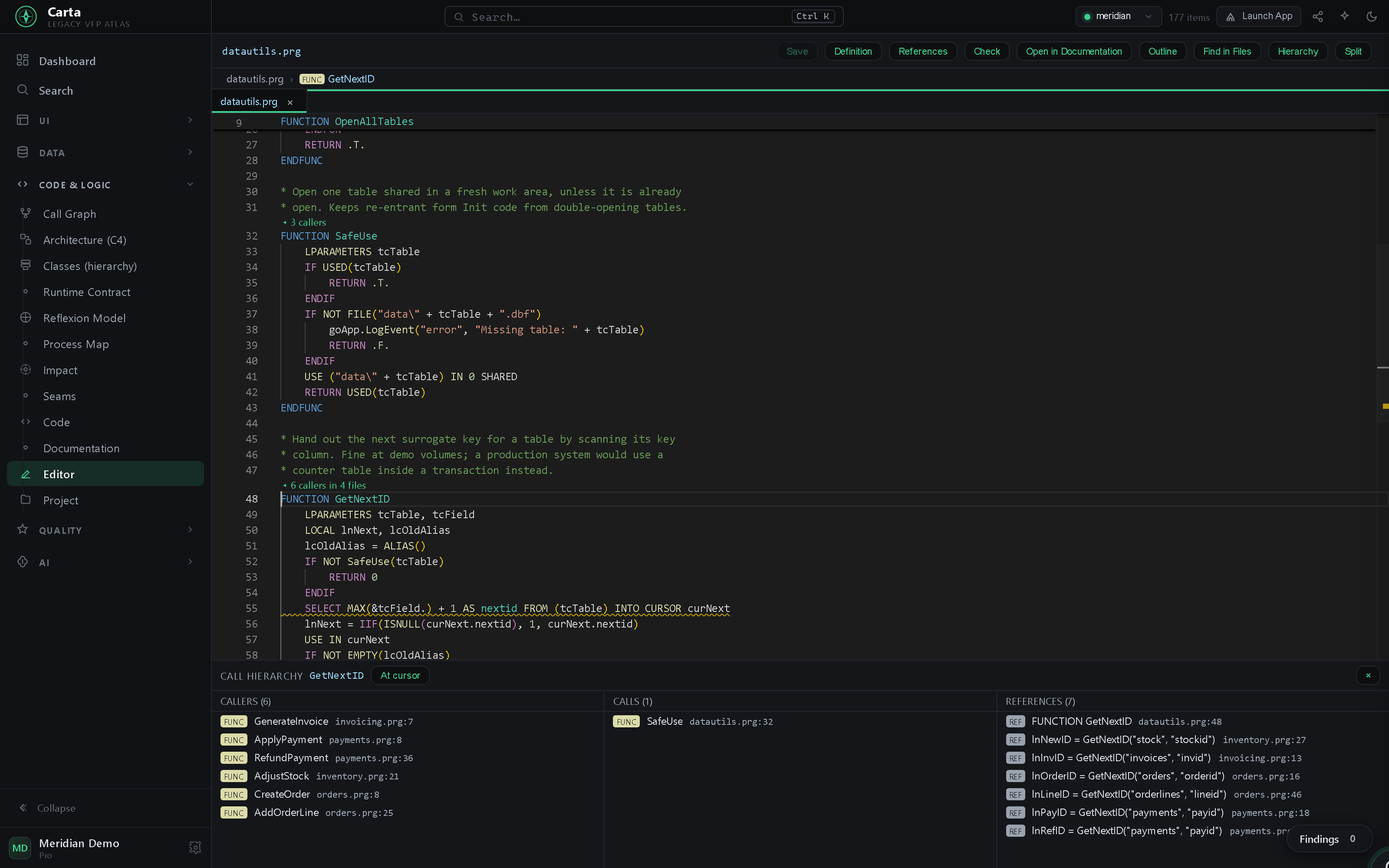The height and width of the screenshot is (868, 1389).
Task: Click datautils.prg in the breadcrumb
Action: pos(255,79)
